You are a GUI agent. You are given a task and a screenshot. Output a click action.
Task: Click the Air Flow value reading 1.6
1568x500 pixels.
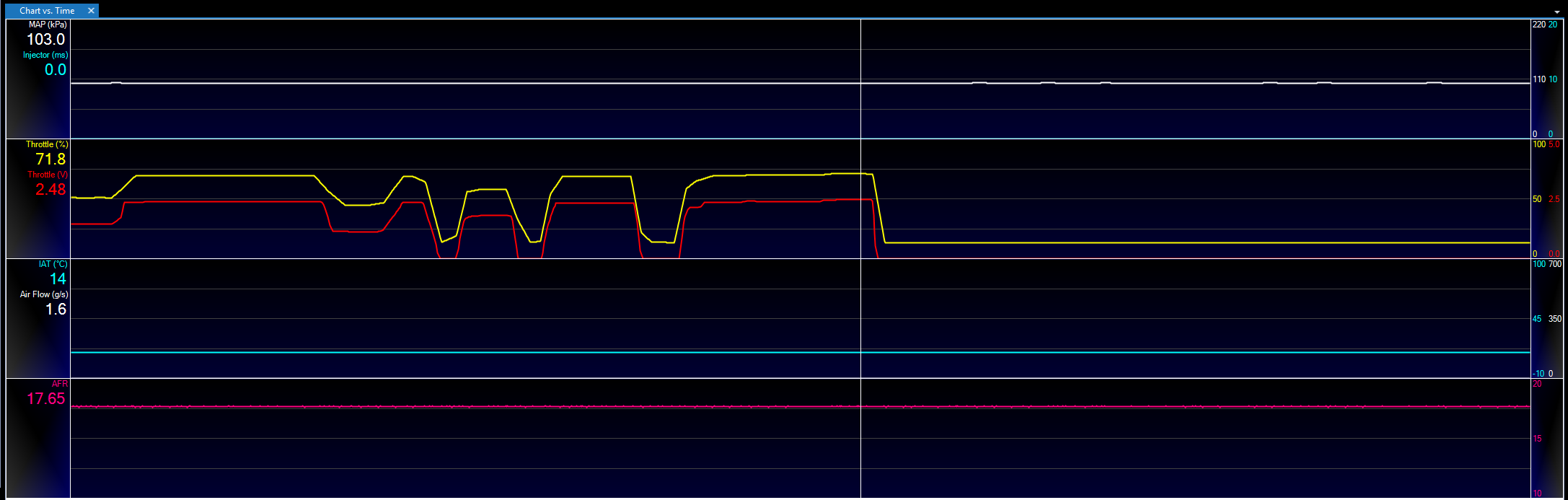(56, 310)
